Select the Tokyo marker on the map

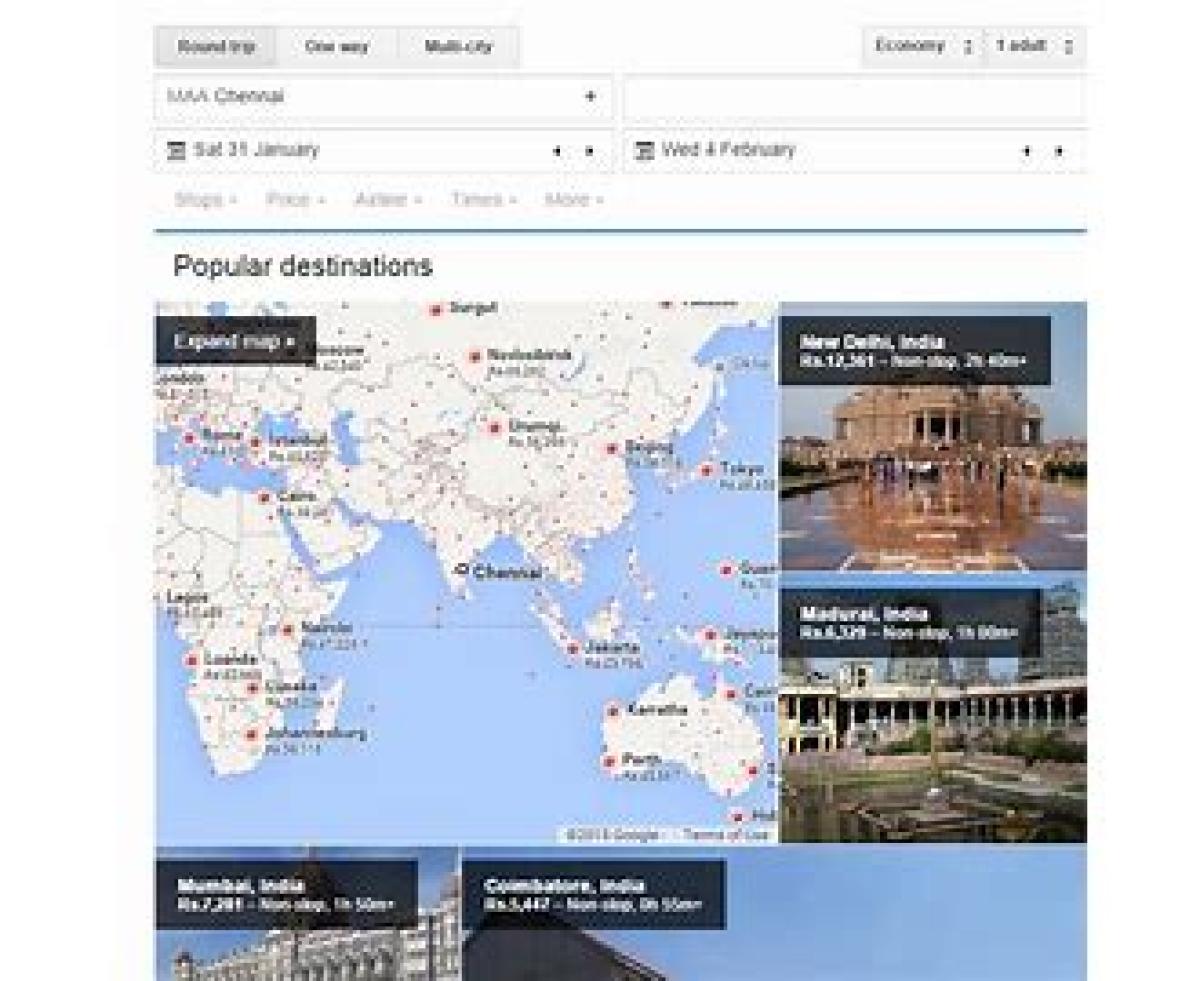tap(706, 469)
